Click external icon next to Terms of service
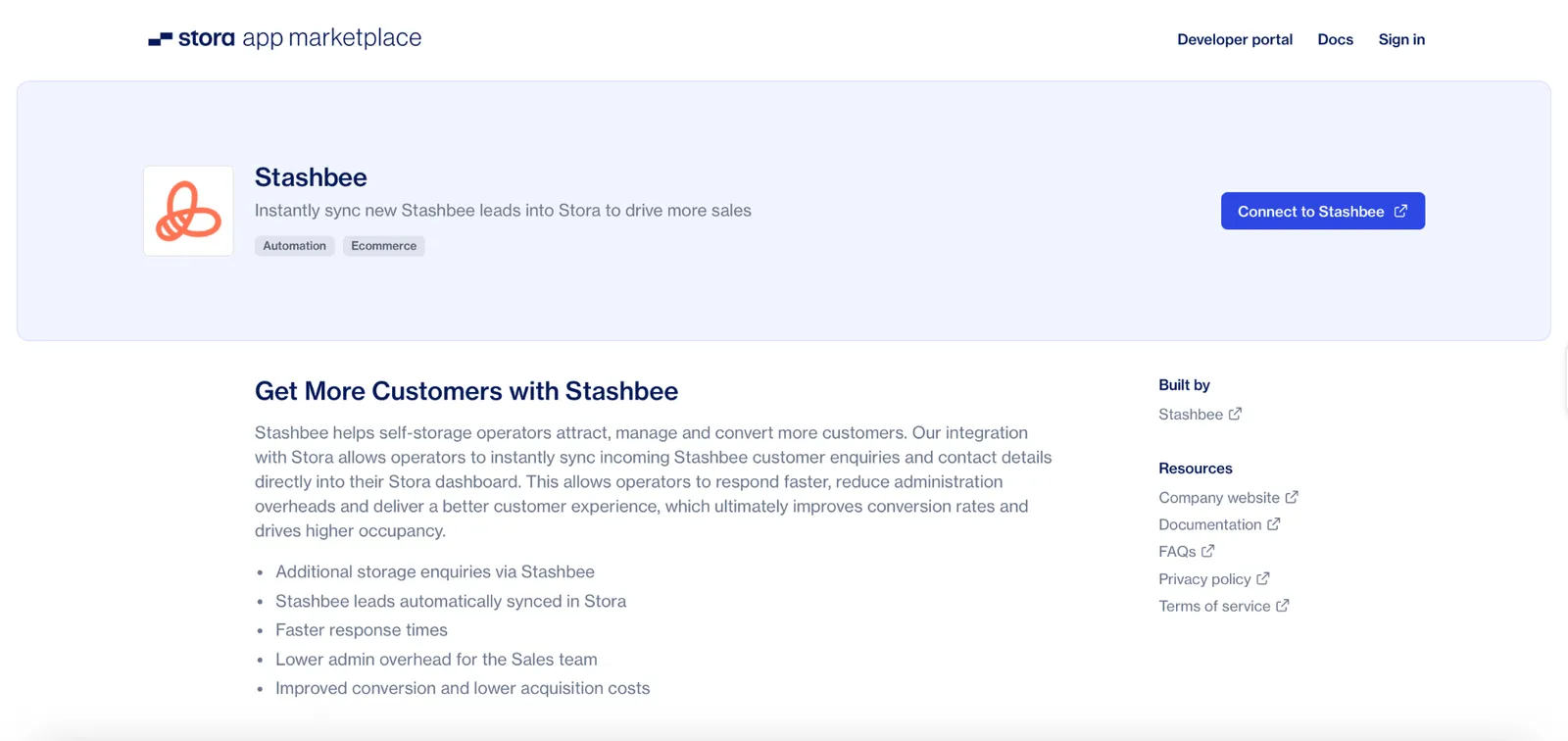The height and width of the screenshot is (741, 1568). (1282, 606)
